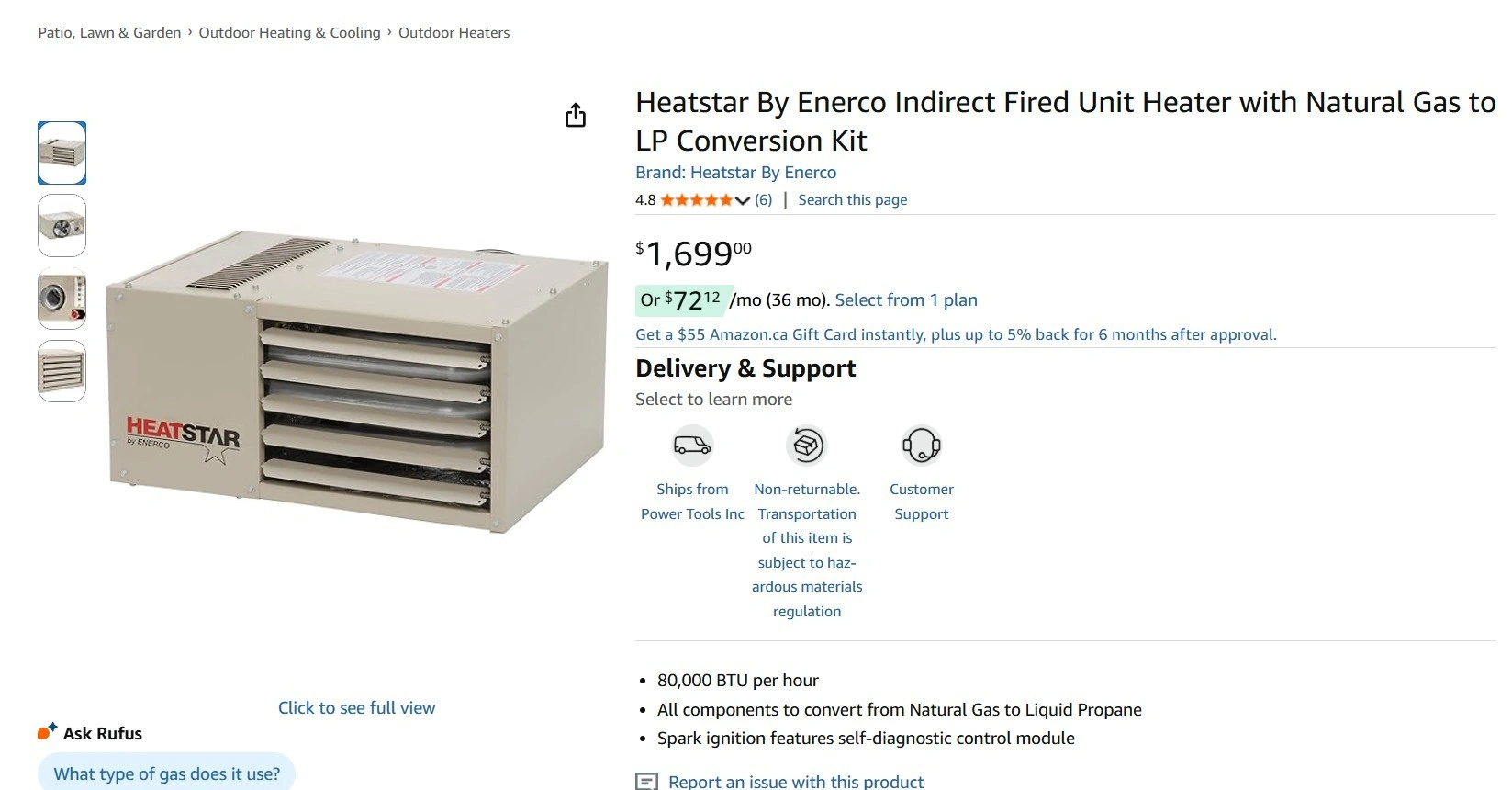This screenshot has height=790, width=1512.
Task: Click the Ask Rufus sparkle icon
Action: (x=47, y=732)
